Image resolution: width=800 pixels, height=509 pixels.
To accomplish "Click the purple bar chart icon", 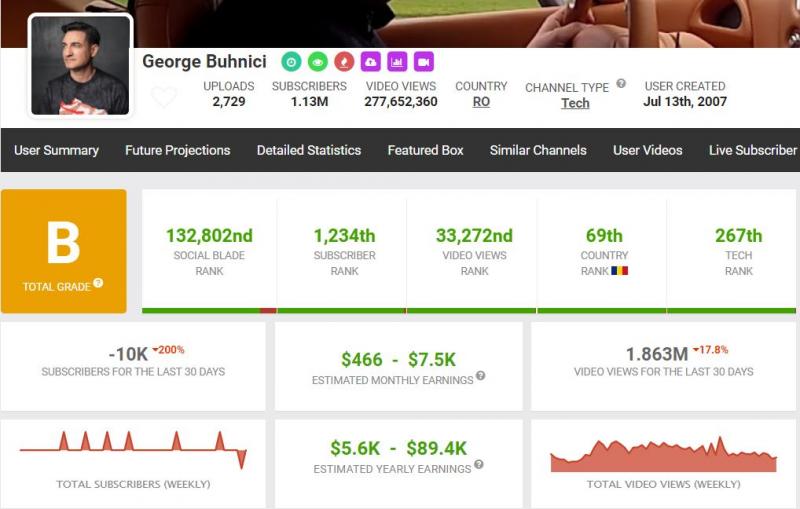I will (x=397, y=61).
